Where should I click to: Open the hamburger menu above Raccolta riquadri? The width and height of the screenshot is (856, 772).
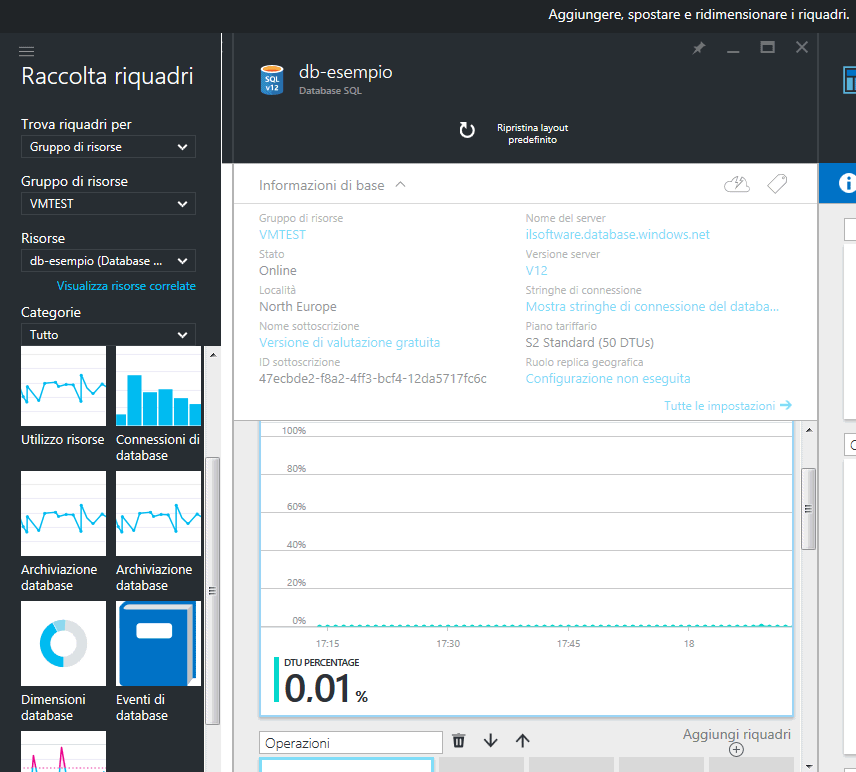tap(26, 51)
